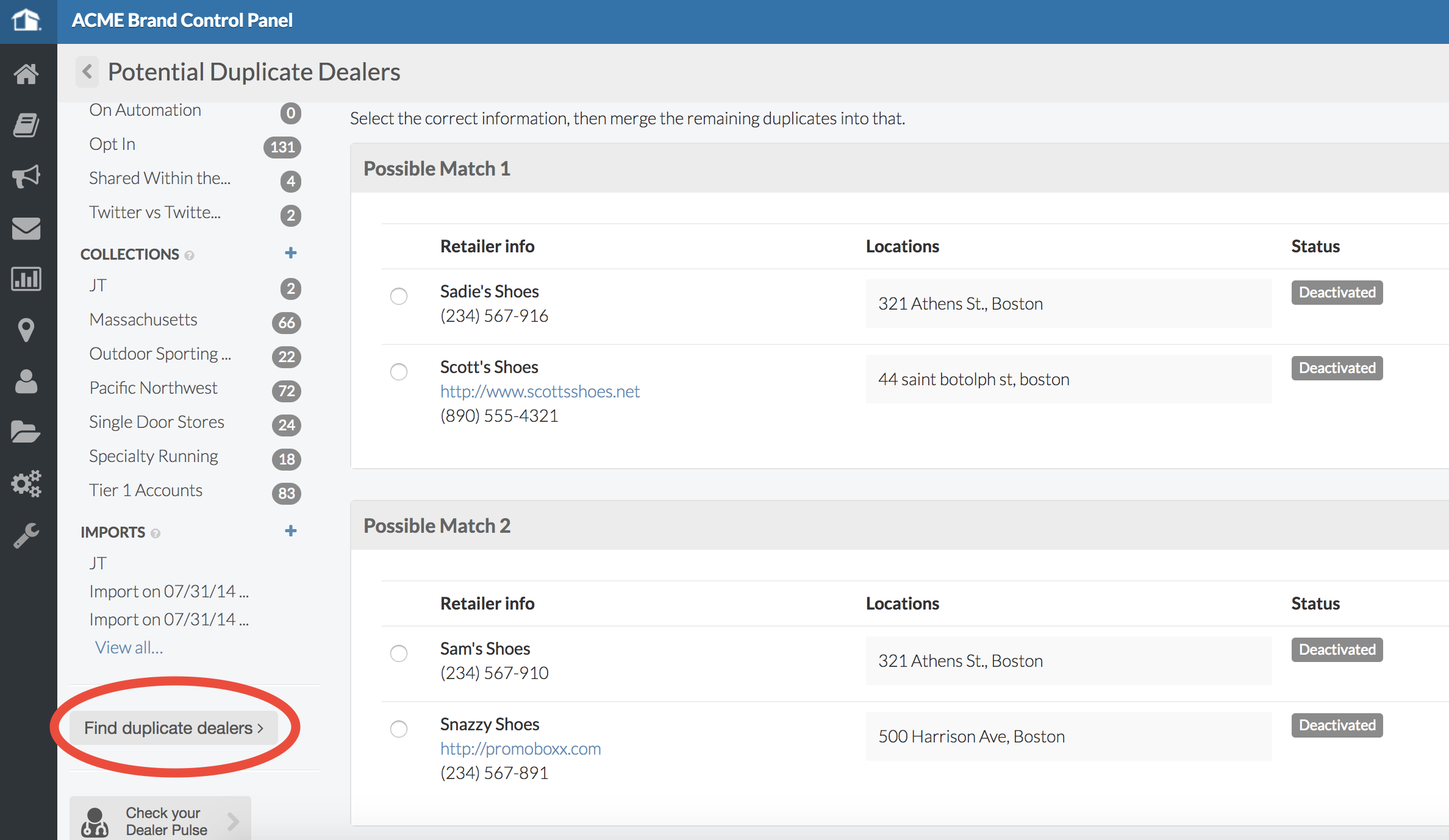Select the Scott's Shoes radio button
1449x840 pixels.
[x=399, y=372]
